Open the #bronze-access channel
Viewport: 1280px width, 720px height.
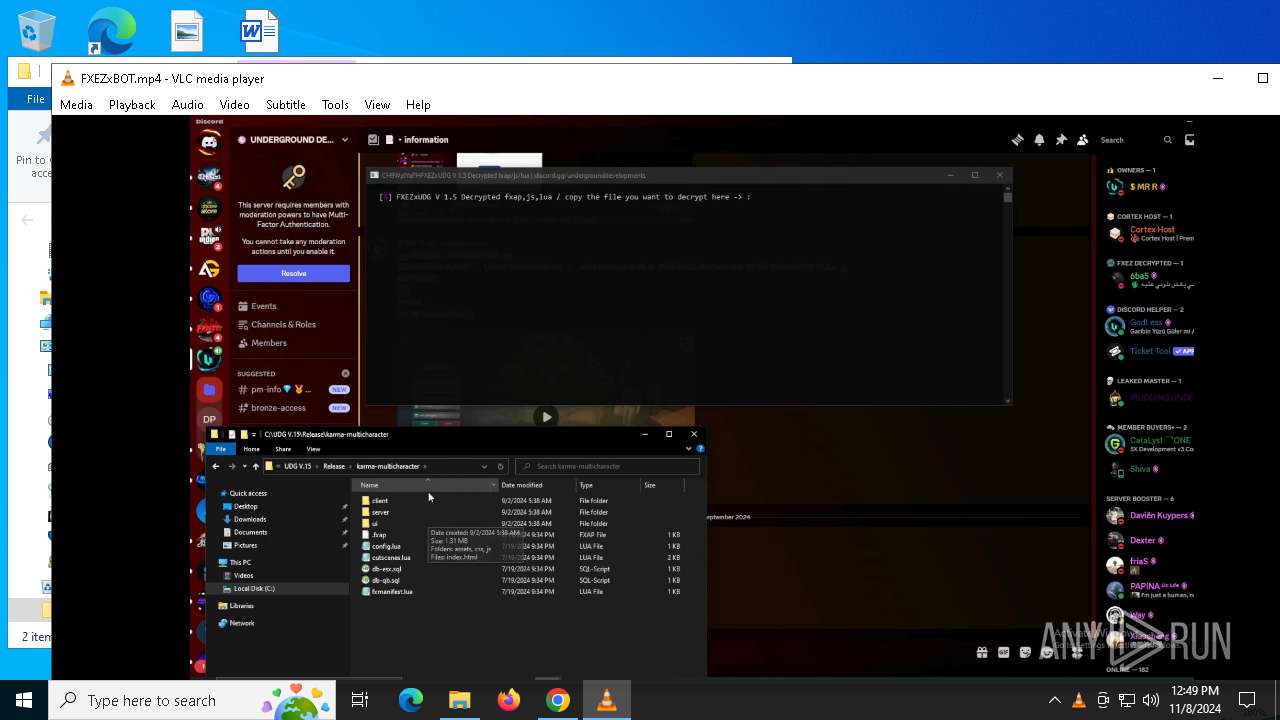pyautogui.click(x=292, y=408)
